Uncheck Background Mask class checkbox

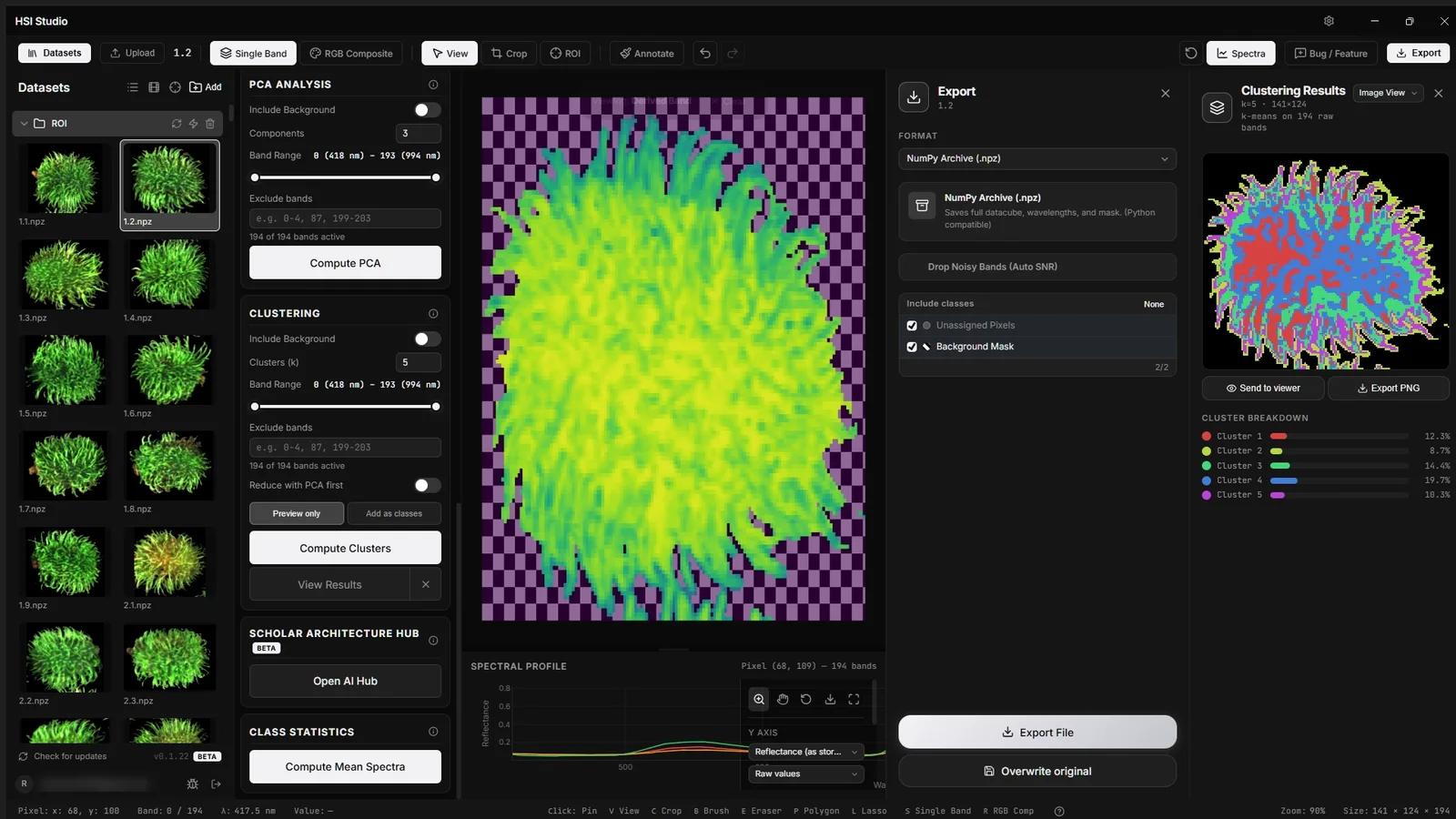pos(912,347)
